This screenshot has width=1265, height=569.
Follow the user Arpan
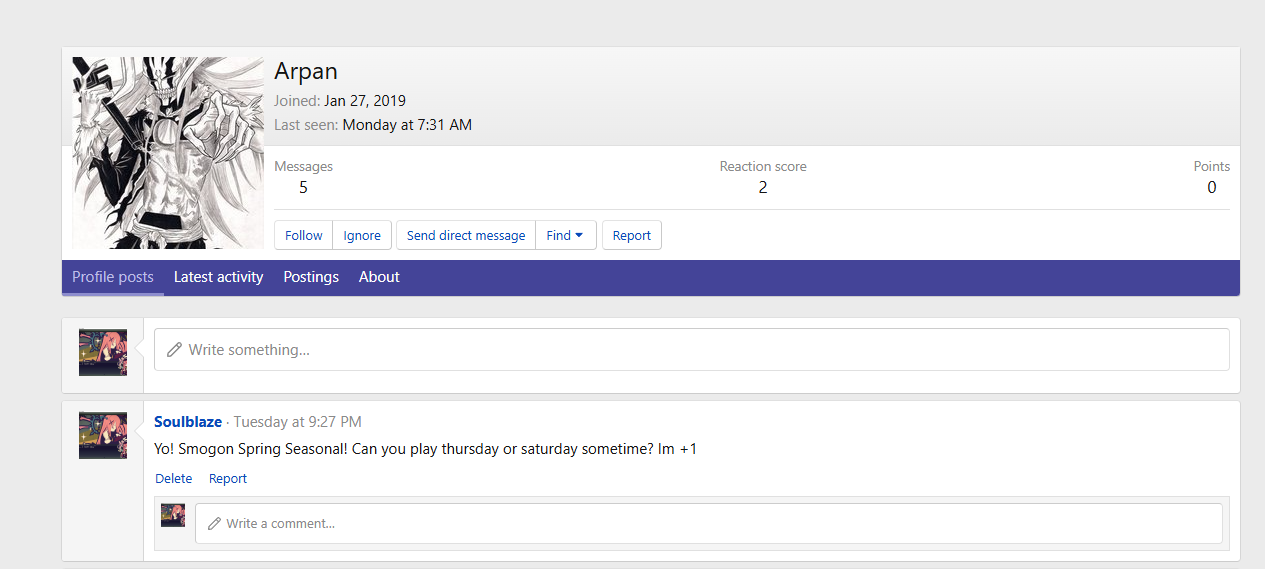pos(303,236)
